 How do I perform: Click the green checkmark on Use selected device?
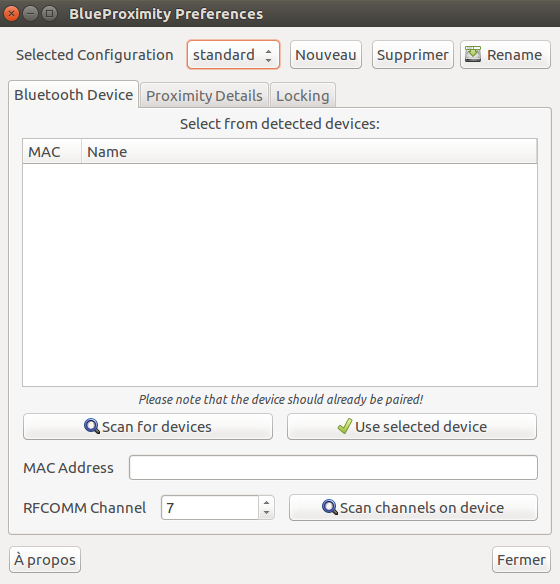click(345, 426)
